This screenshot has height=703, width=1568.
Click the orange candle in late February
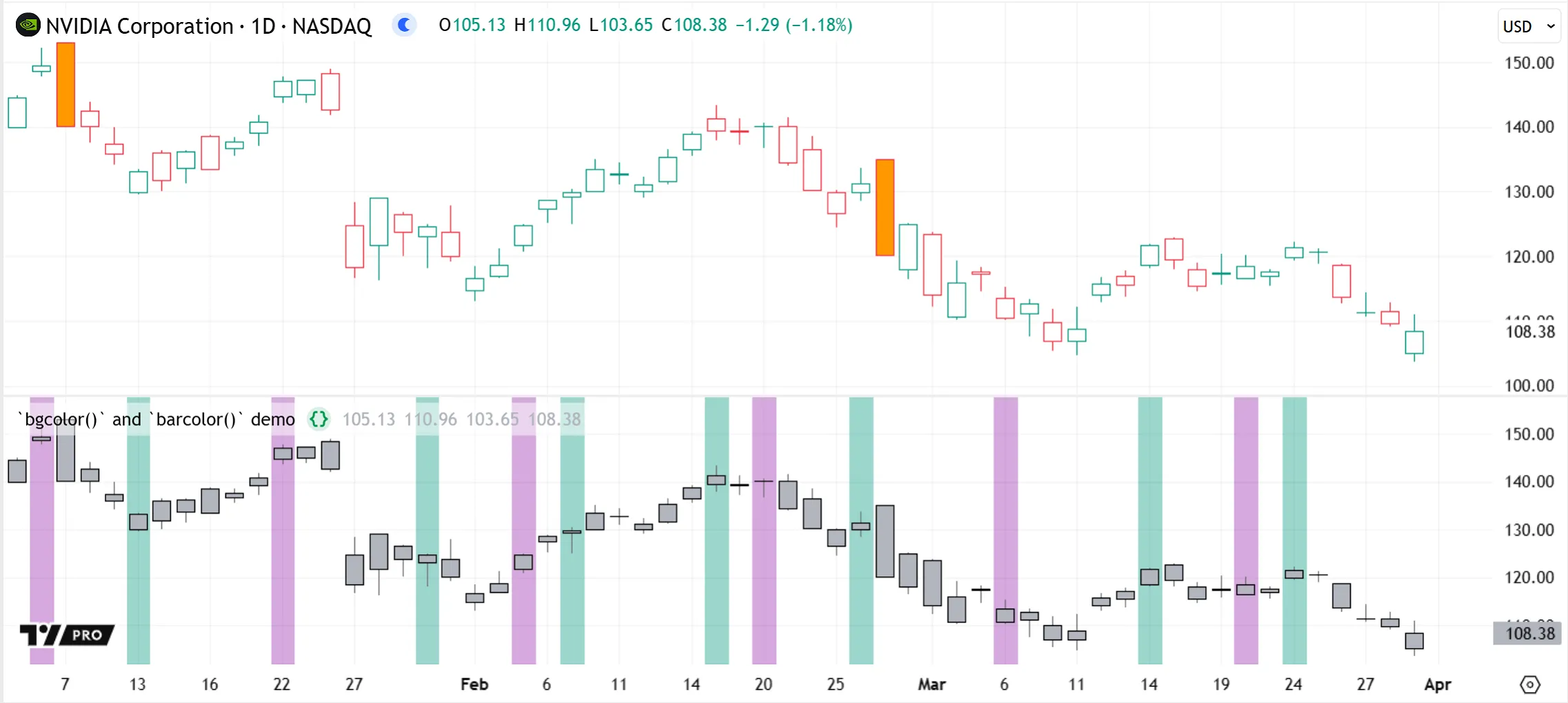pyautogui.click(x=885, y=207)
